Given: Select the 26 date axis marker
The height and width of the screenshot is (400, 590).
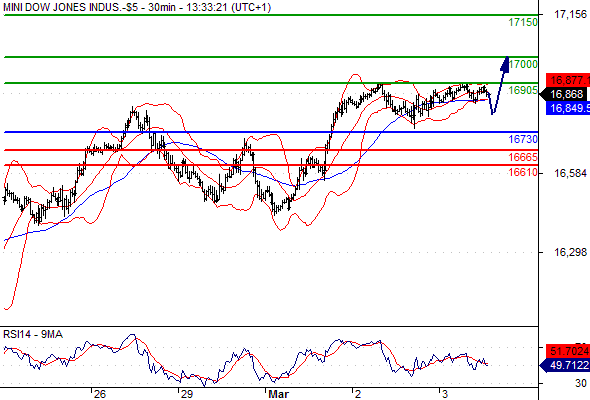Looking at the screenshot, I should click(x=99, y=394).
